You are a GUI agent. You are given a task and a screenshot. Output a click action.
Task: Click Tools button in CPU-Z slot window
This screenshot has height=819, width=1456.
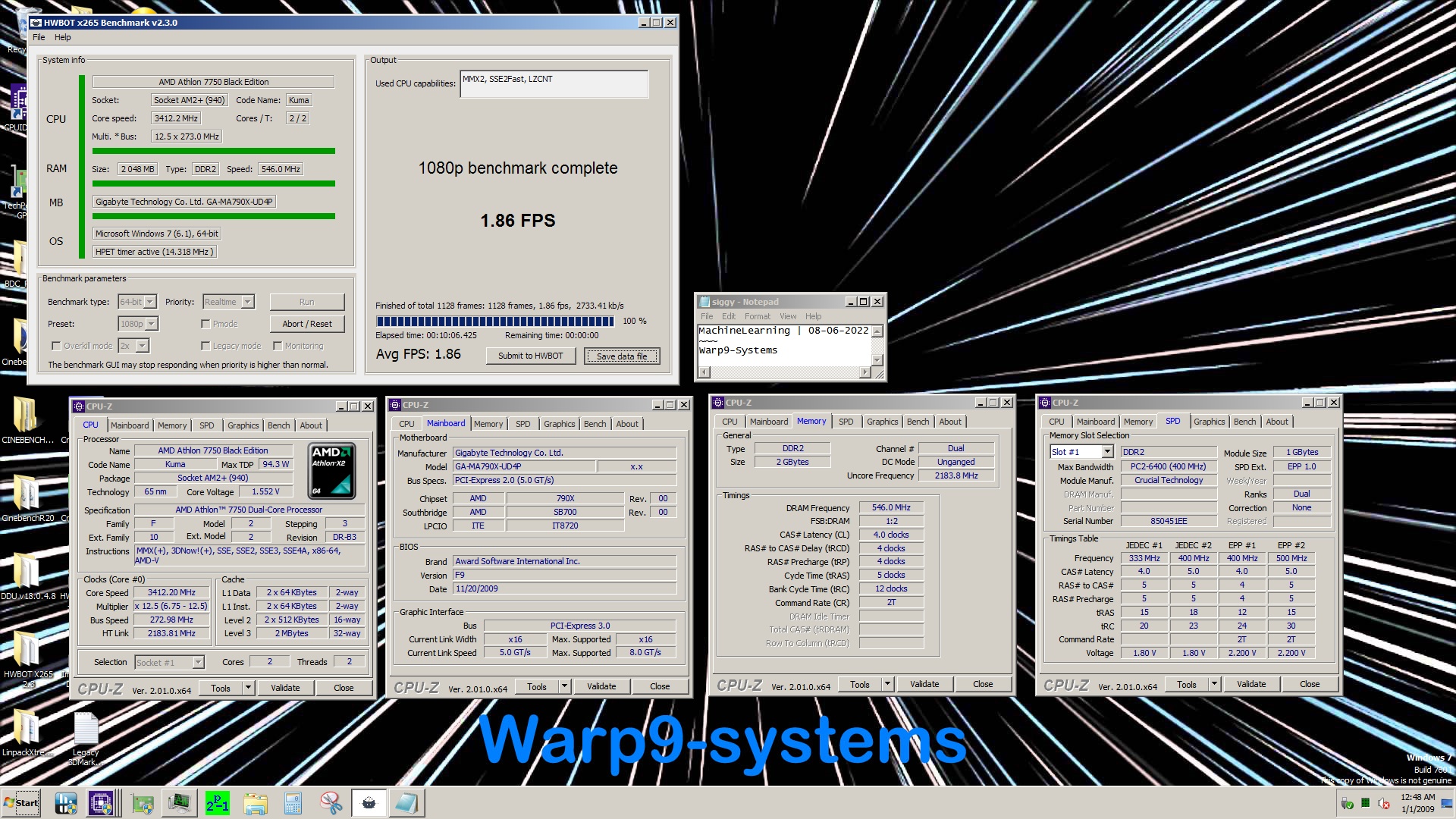click(x=1187, y=684)
